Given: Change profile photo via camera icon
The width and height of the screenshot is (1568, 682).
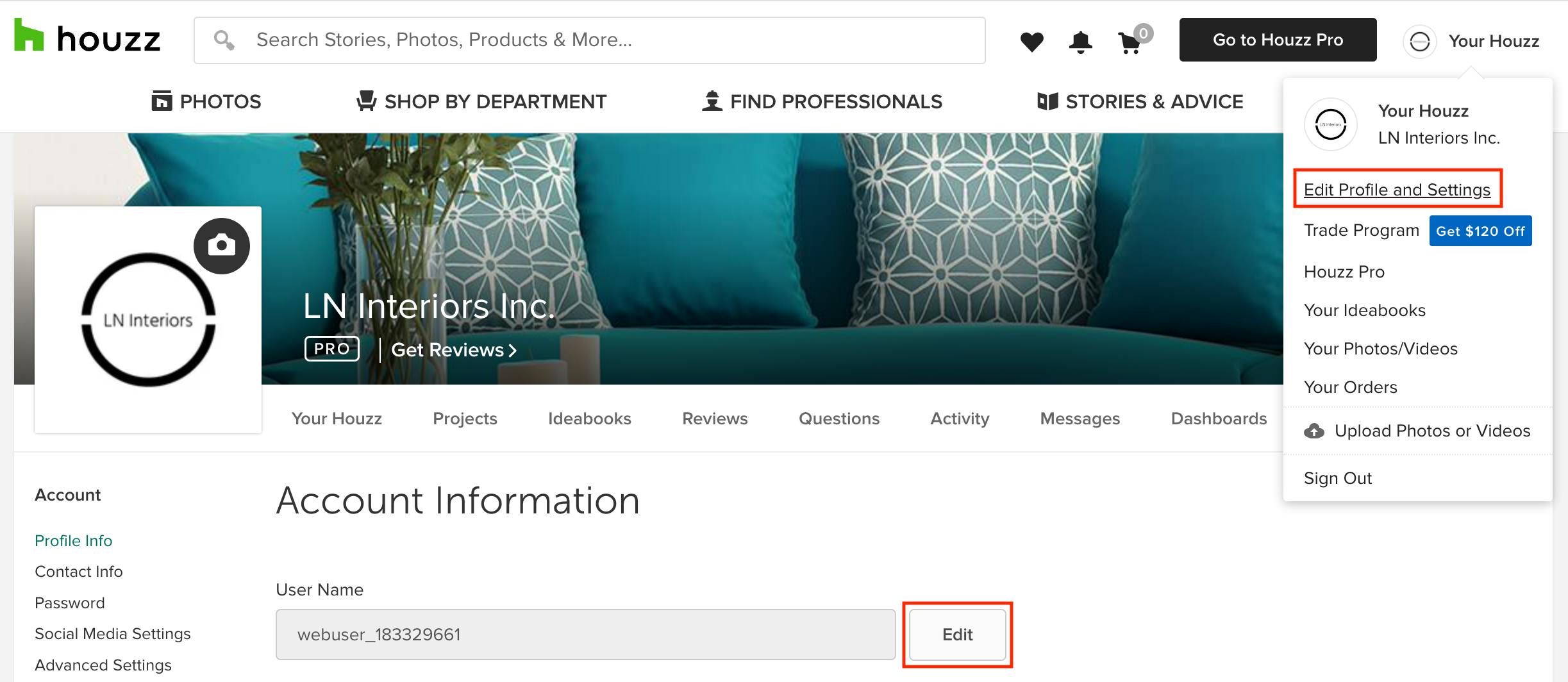Looking at the screenshot, I should point(222,246).
